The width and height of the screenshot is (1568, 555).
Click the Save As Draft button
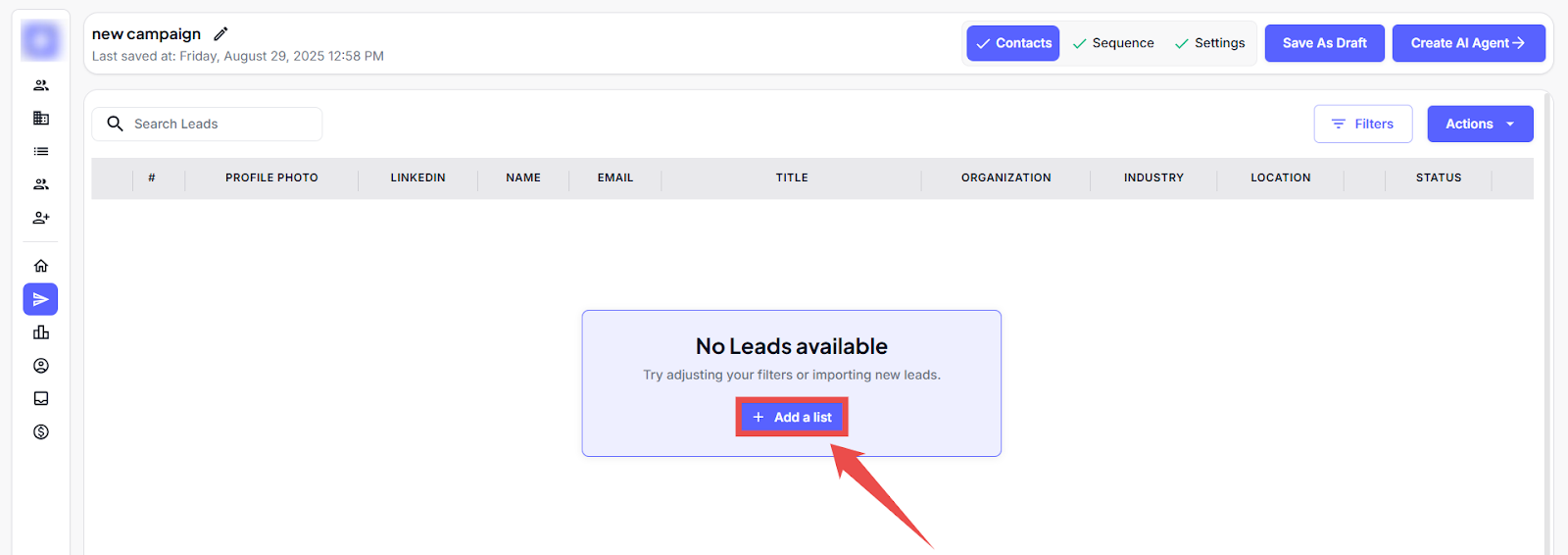click(x=1324, y=43)
